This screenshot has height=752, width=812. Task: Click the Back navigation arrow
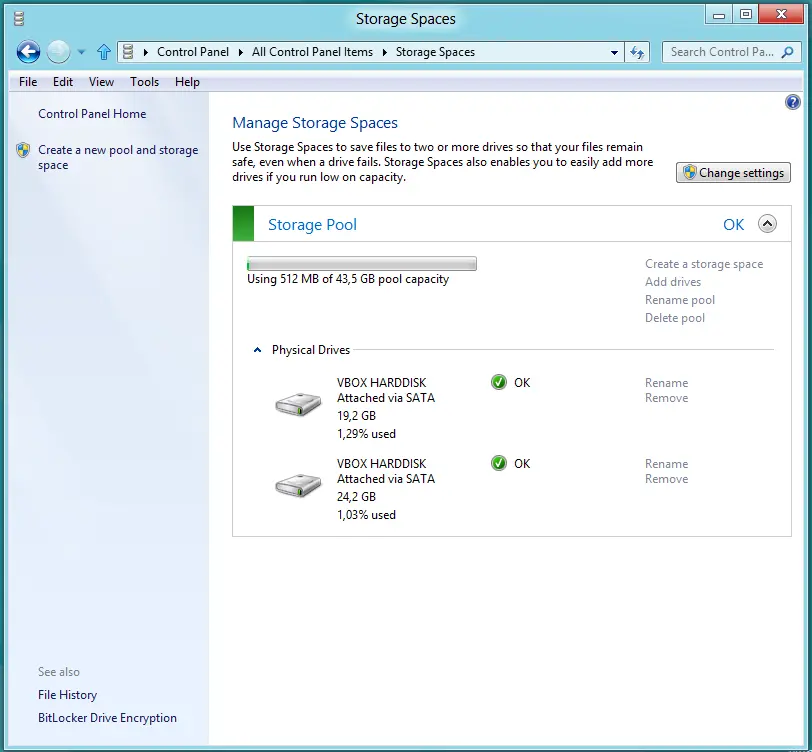click(28, 52)
